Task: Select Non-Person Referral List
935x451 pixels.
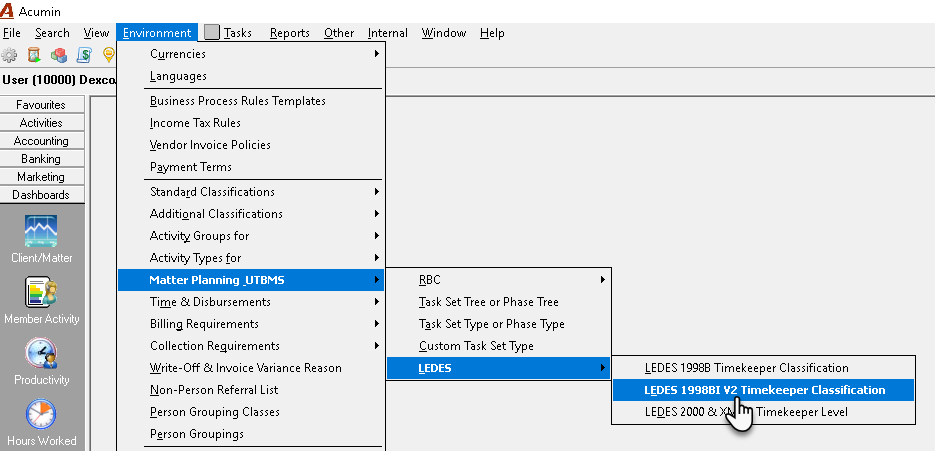Action: click(251, 390)
